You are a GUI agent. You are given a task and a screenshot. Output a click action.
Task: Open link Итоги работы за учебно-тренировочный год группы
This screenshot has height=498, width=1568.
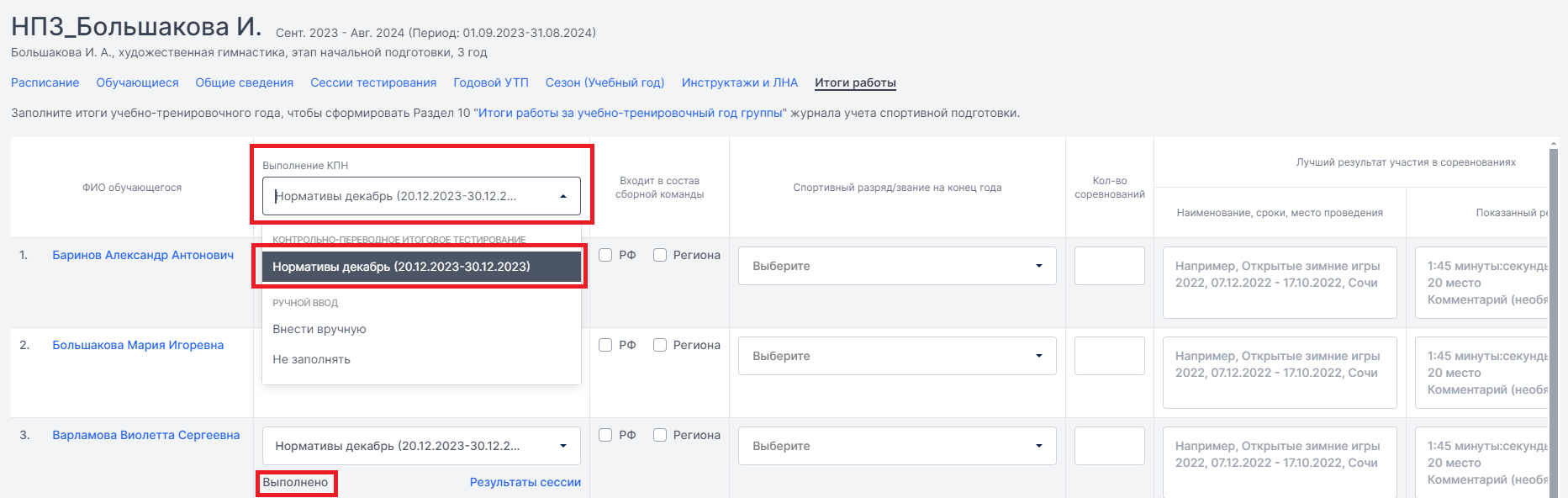click(632, 113)
